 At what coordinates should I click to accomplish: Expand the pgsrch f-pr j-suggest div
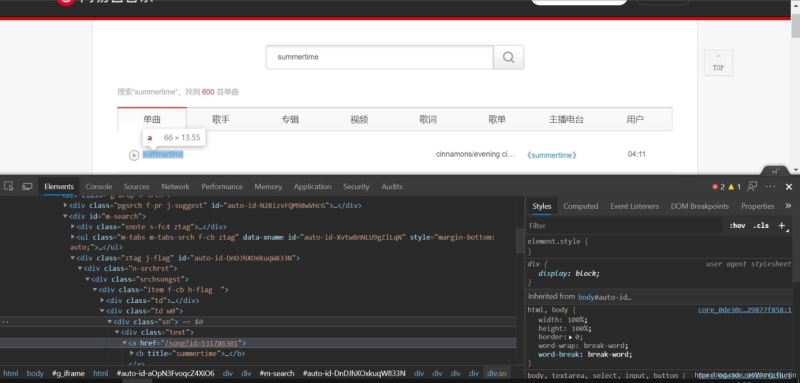pos(65,206)
